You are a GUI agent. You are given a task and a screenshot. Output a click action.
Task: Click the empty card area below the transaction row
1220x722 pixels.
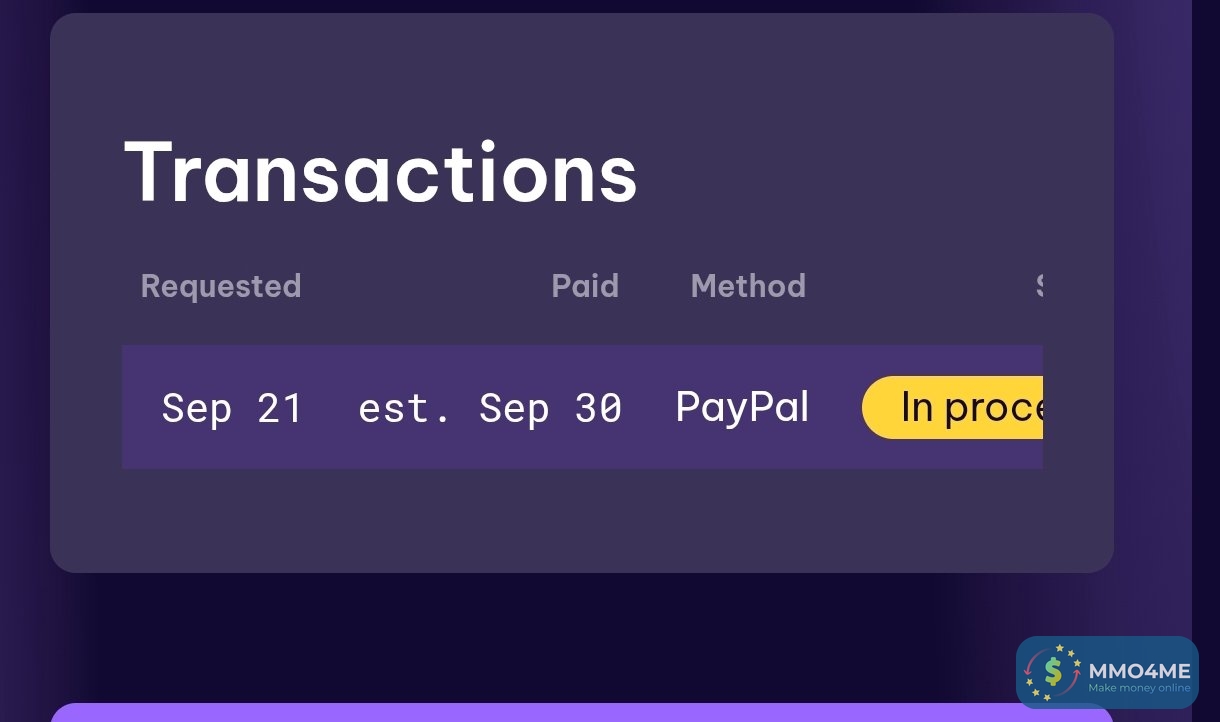(580, 520)
